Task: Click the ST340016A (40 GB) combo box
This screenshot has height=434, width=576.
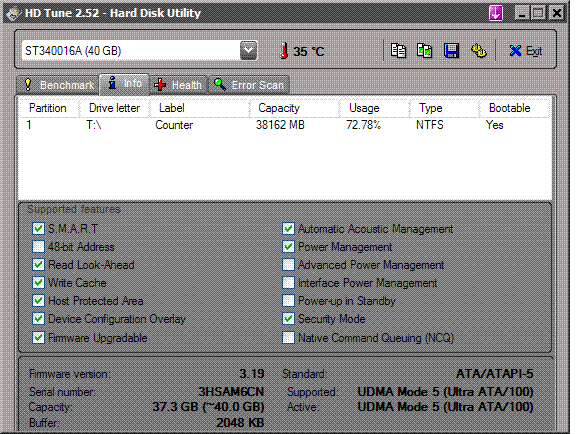Action: pos(140,50)
